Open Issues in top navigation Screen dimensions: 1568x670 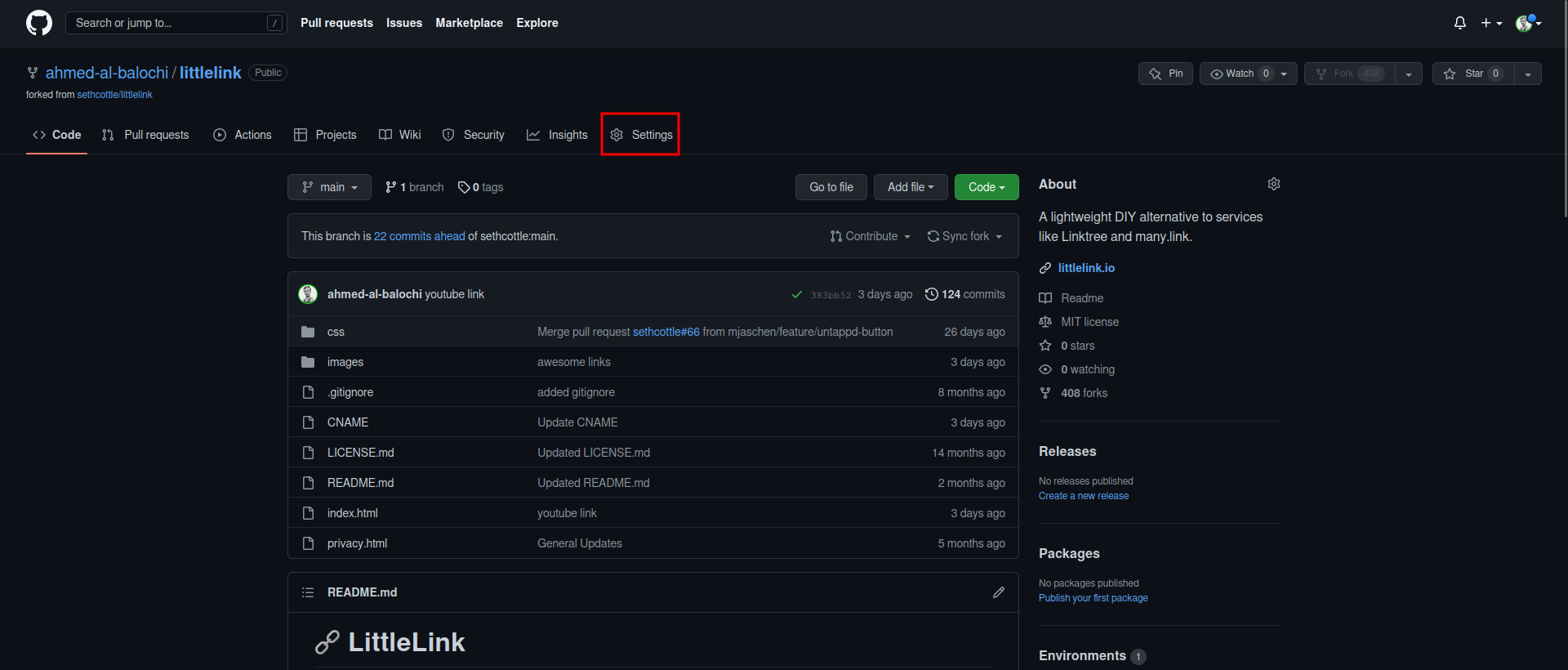pos(404,23)
